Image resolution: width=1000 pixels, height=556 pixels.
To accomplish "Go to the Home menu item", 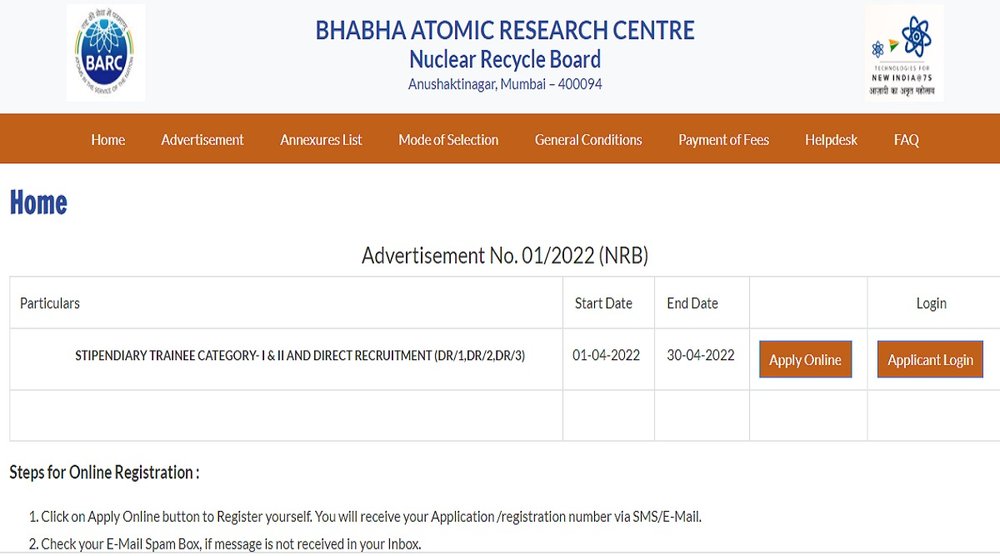I will click(108, 140).
